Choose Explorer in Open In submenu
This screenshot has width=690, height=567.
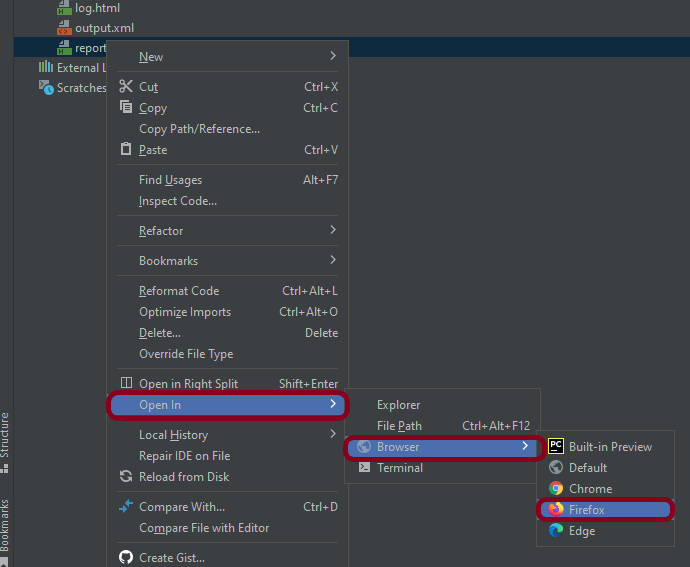[x=398, y=405]
